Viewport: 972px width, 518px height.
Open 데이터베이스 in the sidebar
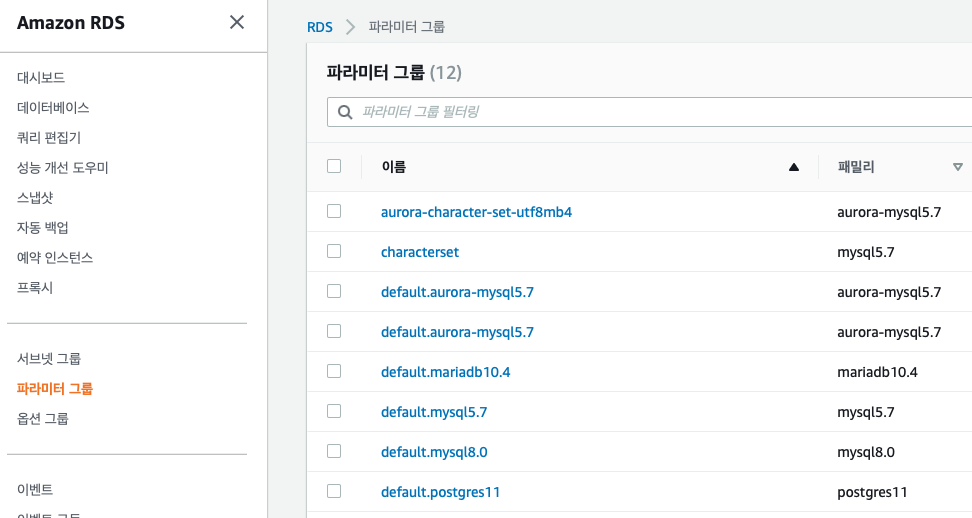(x=53, y=107)
